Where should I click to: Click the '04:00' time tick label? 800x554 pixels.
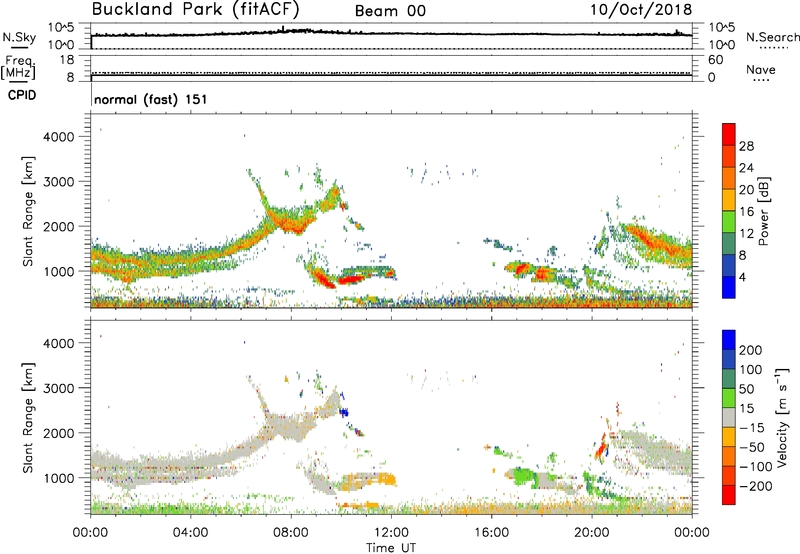click(191, 533)
